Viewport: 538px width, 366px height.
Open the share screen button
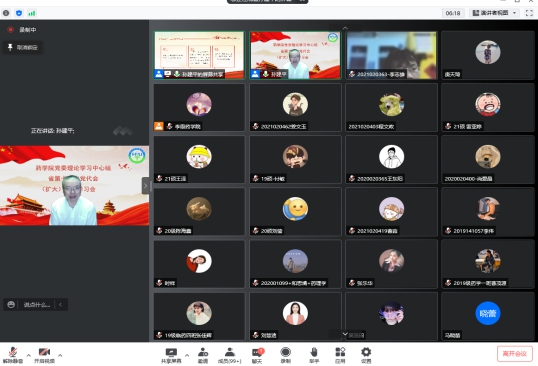point(171,355)
